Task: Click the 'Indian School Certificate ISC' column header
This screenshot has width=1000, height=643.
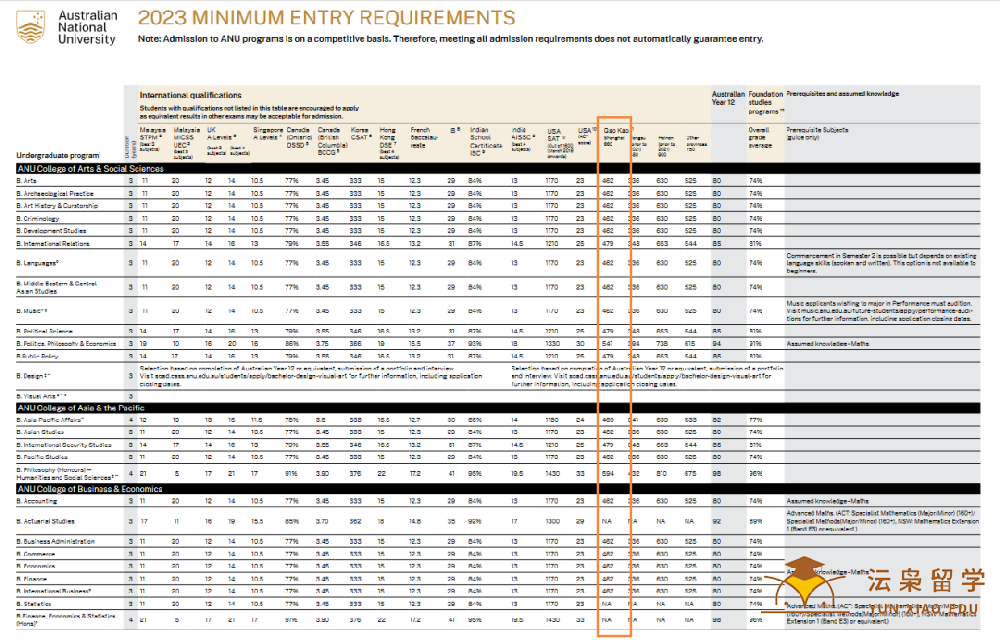Action: pyautogui.click(x=486, y=141)
